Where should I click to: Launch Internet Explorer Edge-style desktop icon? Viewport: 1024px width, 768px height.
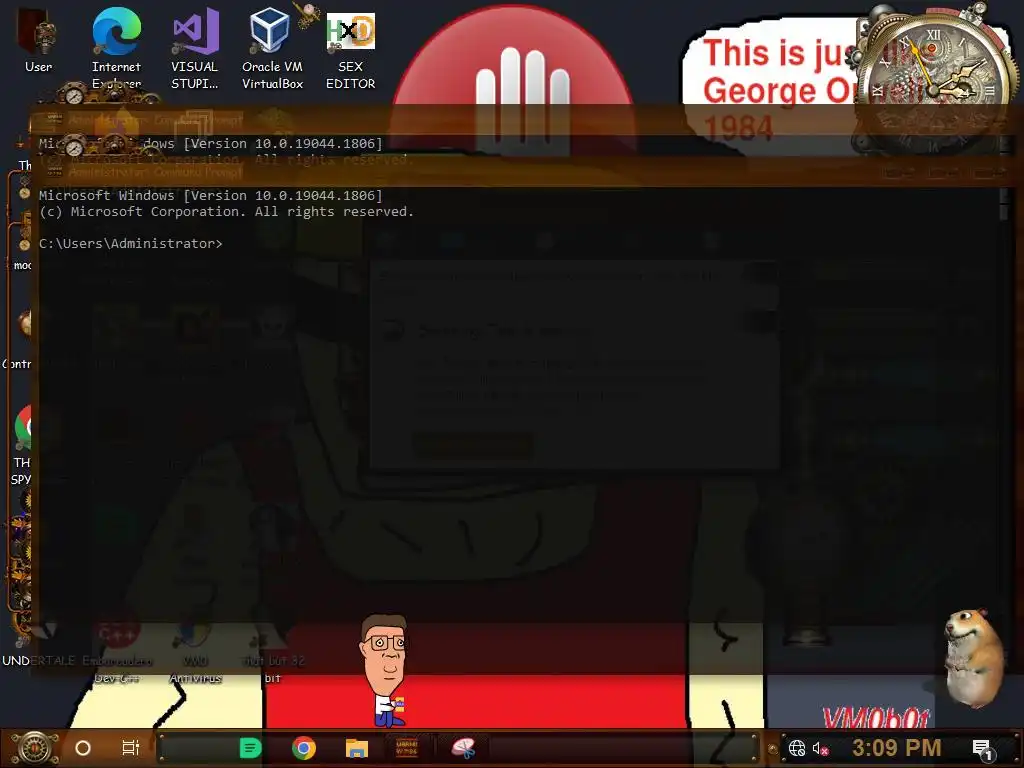(x=116, y=47)
